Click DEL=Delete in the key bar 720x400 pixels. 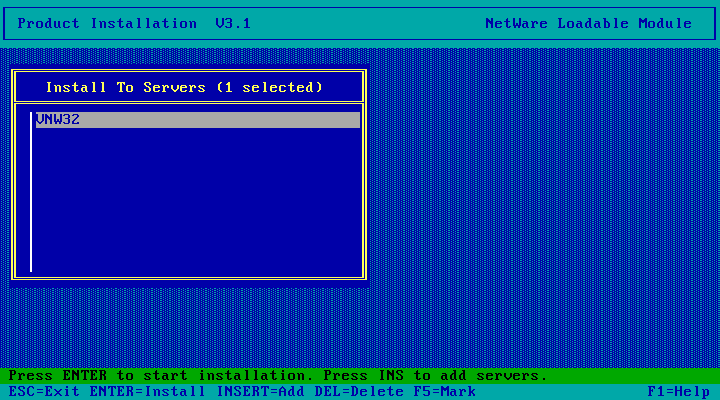pyautogui.click(x=359, y=392)
